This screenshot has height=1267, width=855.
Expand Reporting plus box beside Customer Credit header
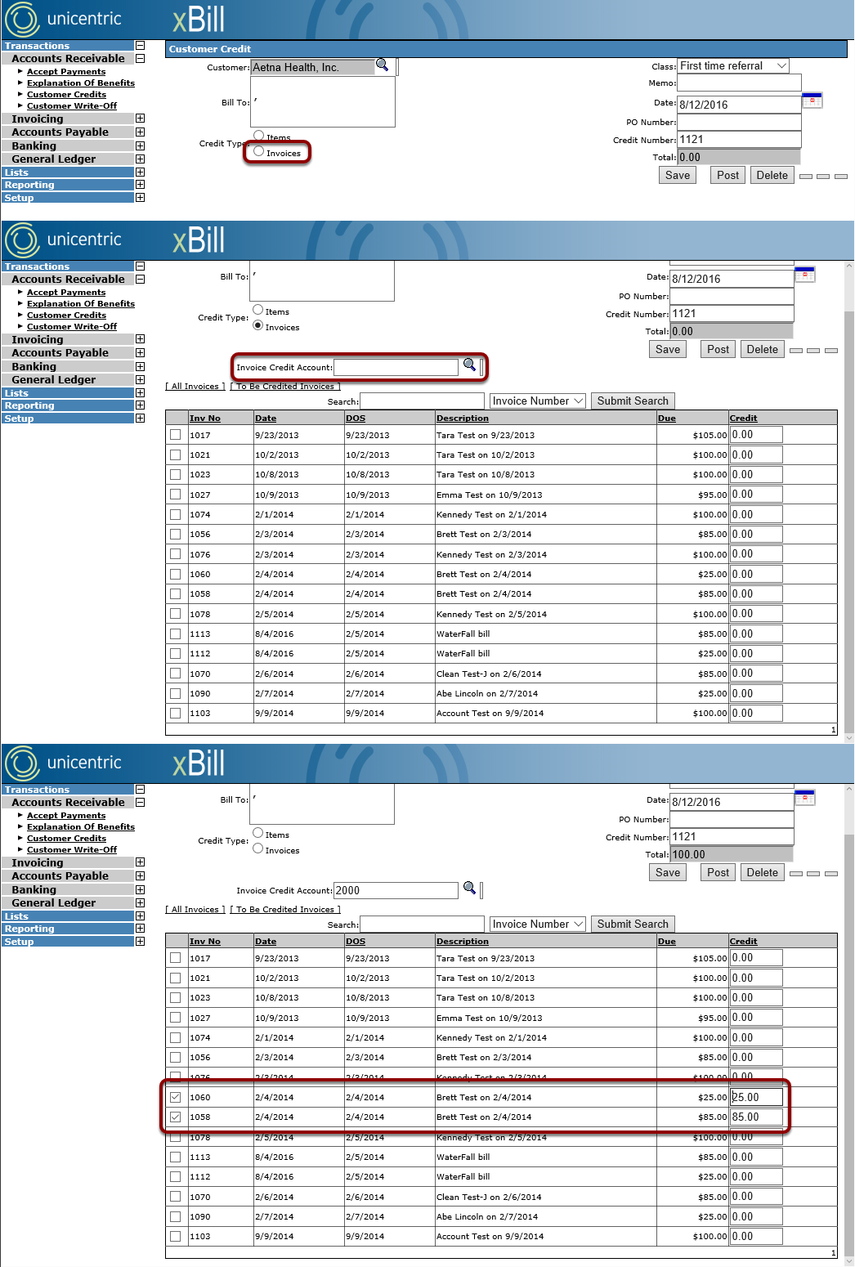click(x=140, y=185)
